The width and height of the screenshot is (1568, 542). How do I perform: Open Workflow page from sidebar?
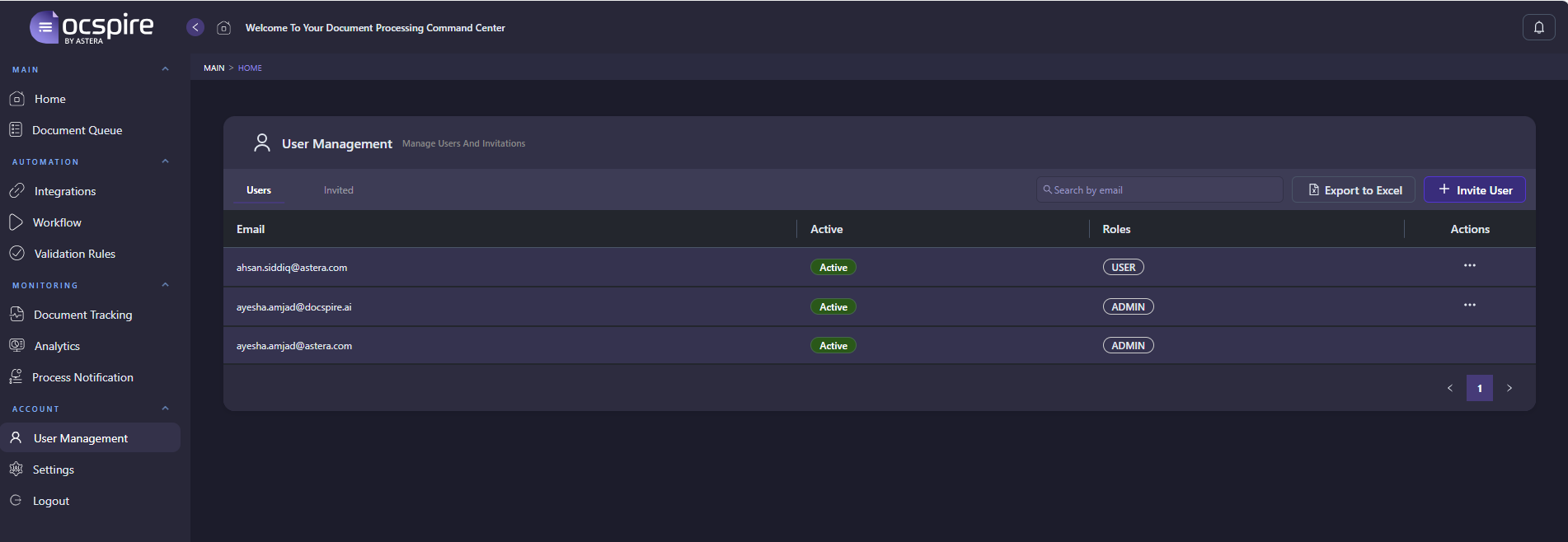pos(57,222)
